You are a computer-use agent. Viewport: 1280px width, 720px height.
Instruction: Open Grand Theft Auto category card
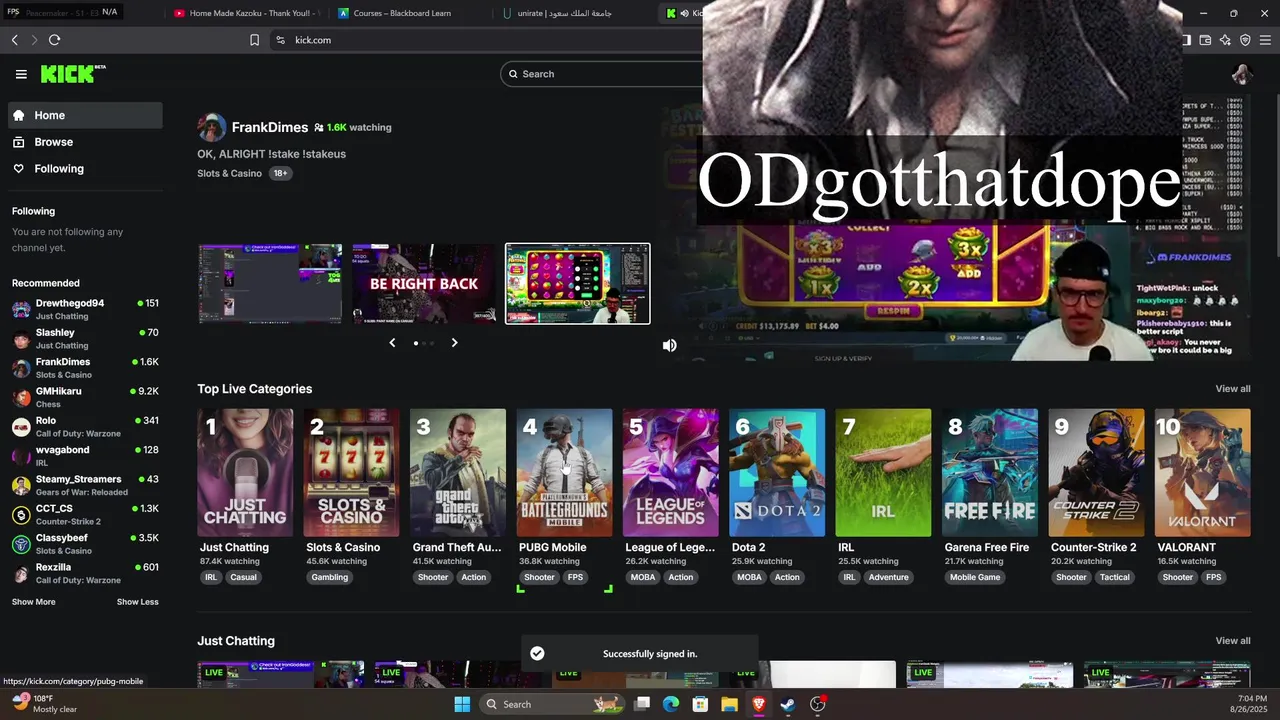pos(458,473)
